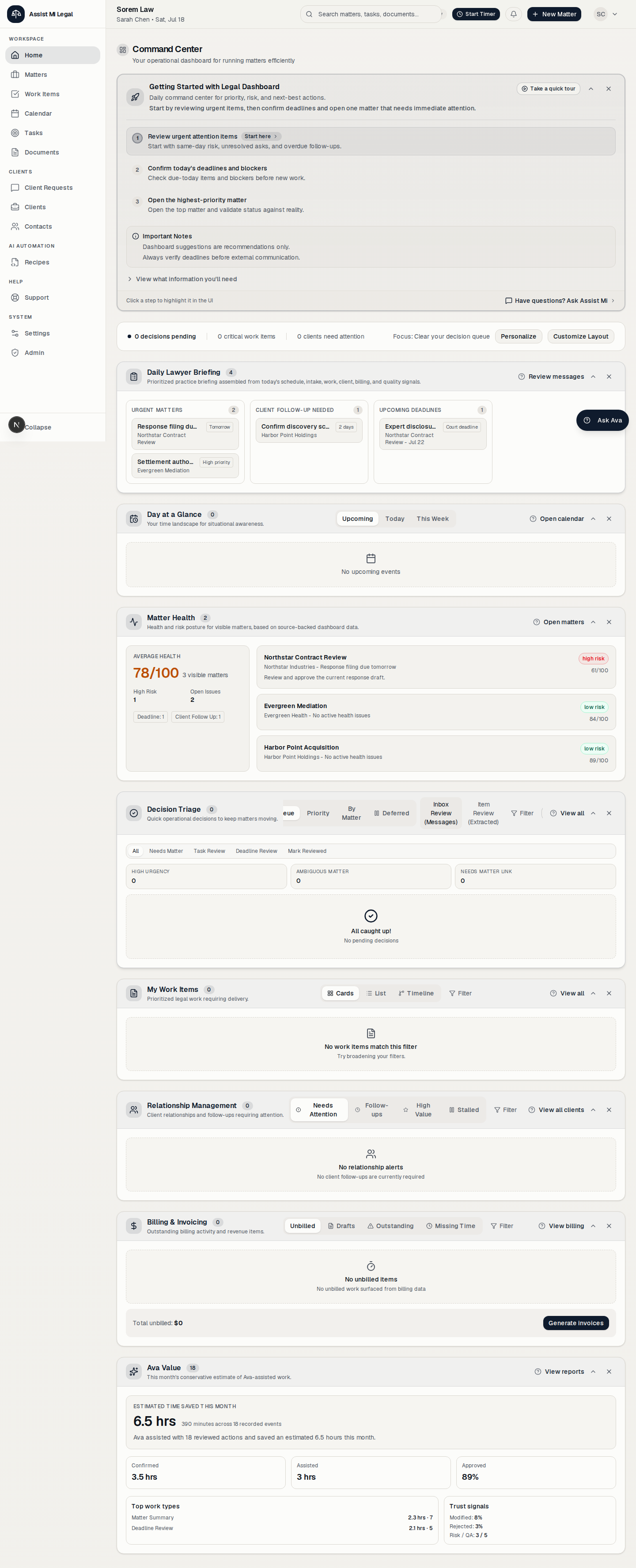636x1568 pixels.
Task: Click the Start Timer button
Action: click(476, 14)
